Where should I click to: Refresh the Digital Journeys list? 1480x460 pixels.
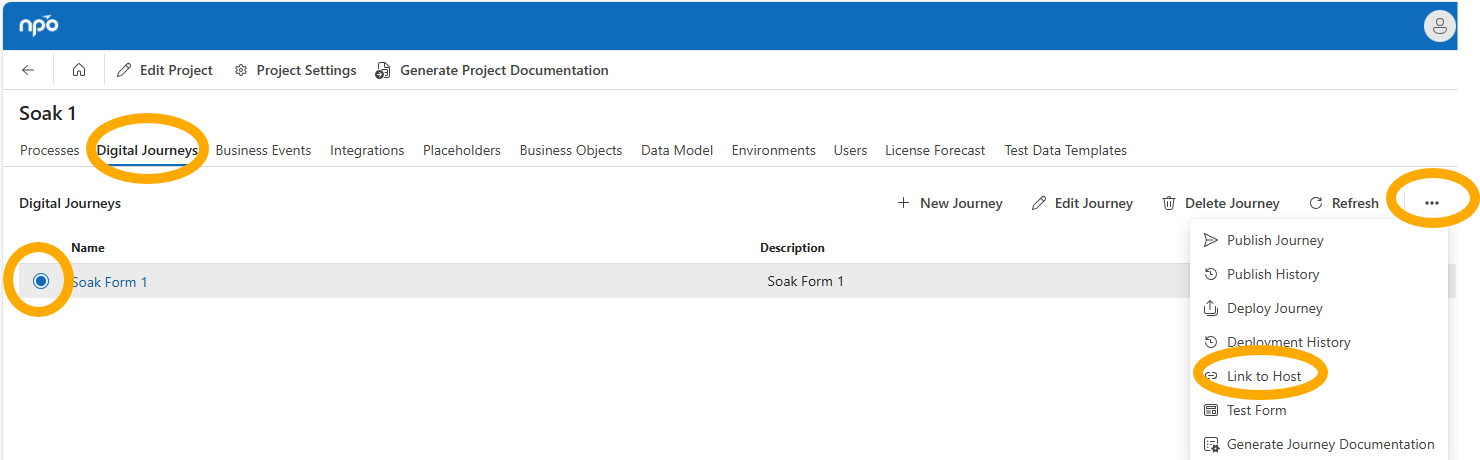click(1344, 203)
